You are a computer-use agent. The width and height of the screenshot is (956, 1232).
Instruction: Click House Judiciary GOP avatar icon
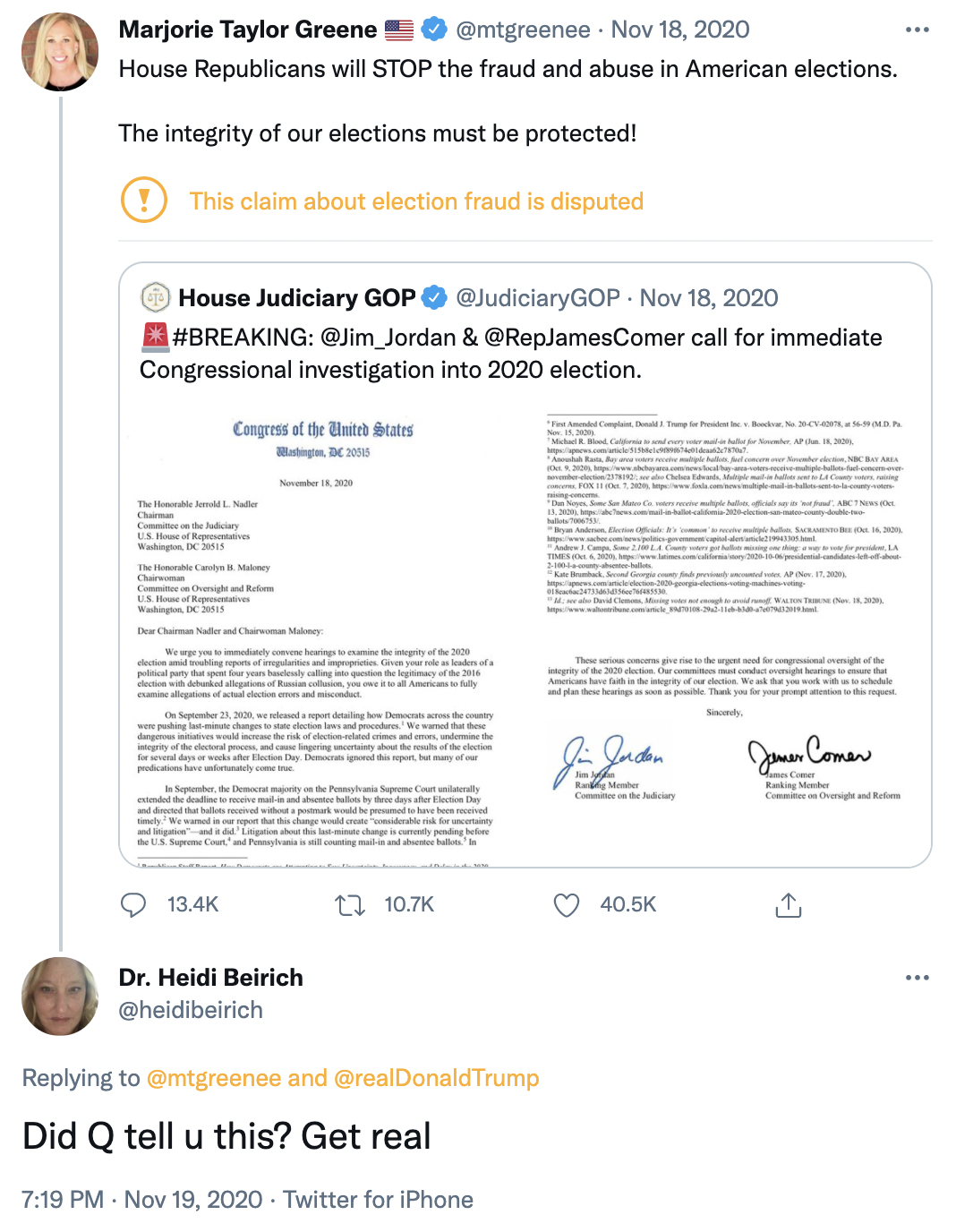156,297
